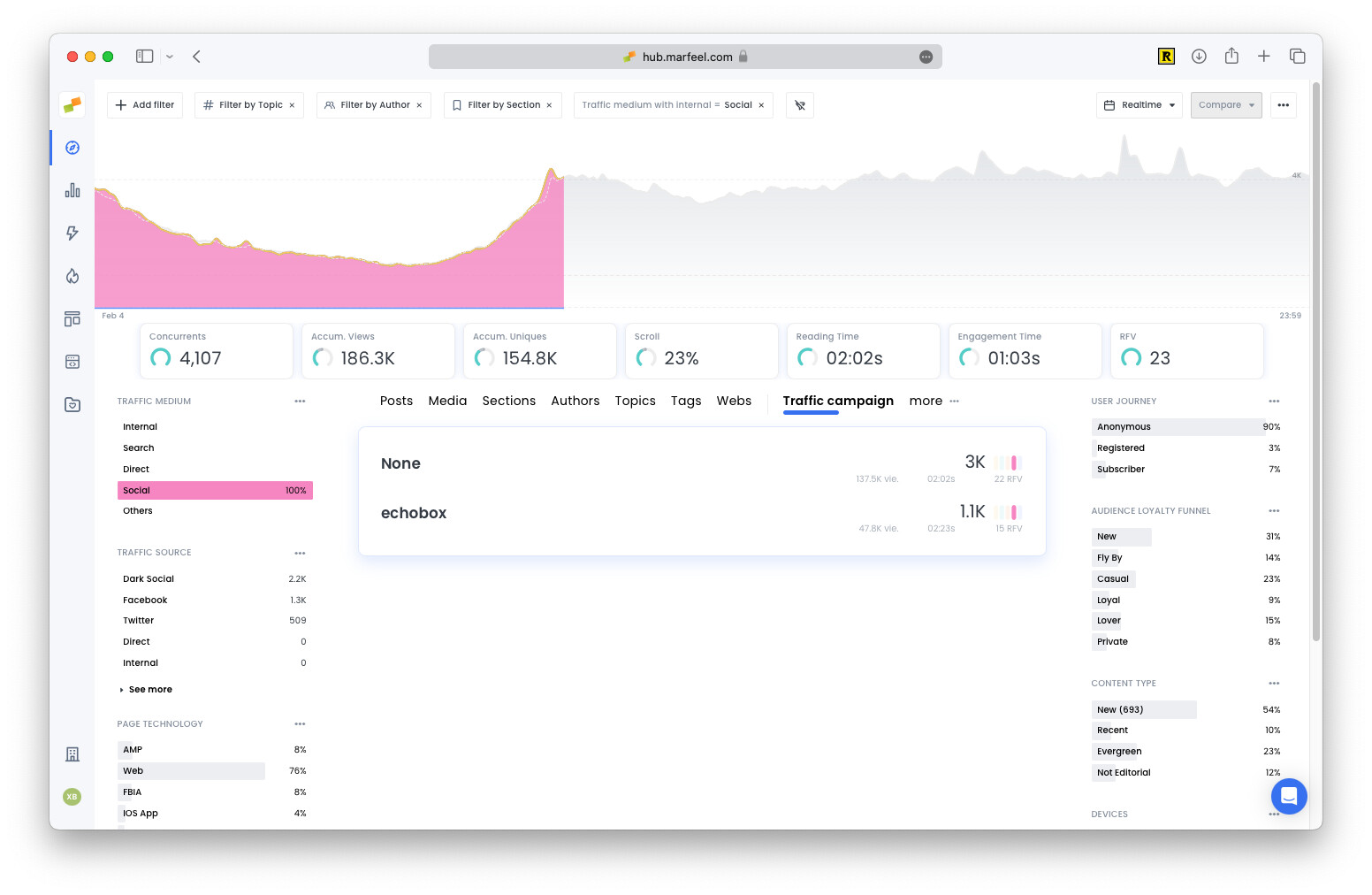
Task: Switch to the Authors tab
Action: (x=575, y=401)
